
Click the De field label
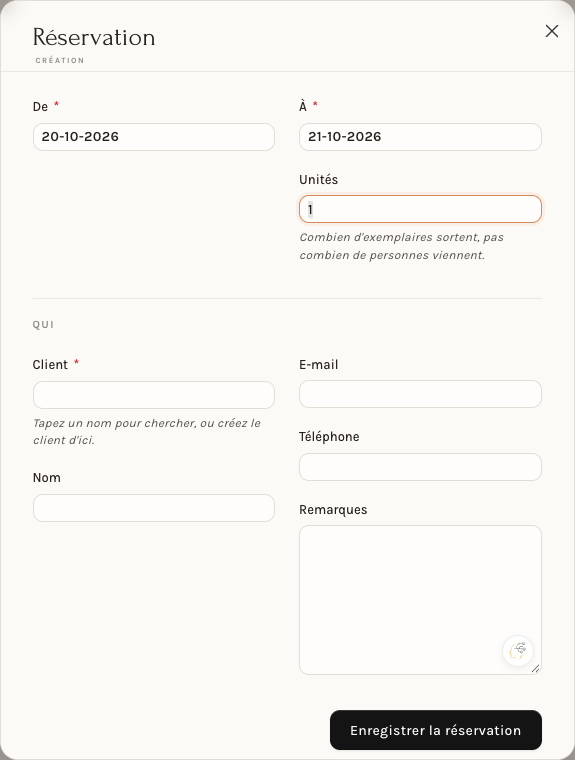click(40, 107)
